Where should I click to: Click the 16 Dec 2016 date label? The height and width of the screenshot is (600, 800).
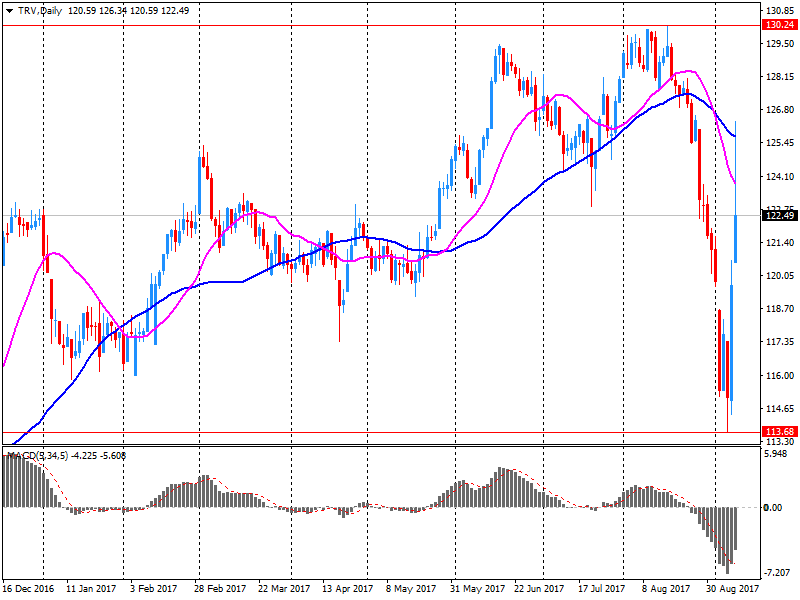(x=29, y=589)
